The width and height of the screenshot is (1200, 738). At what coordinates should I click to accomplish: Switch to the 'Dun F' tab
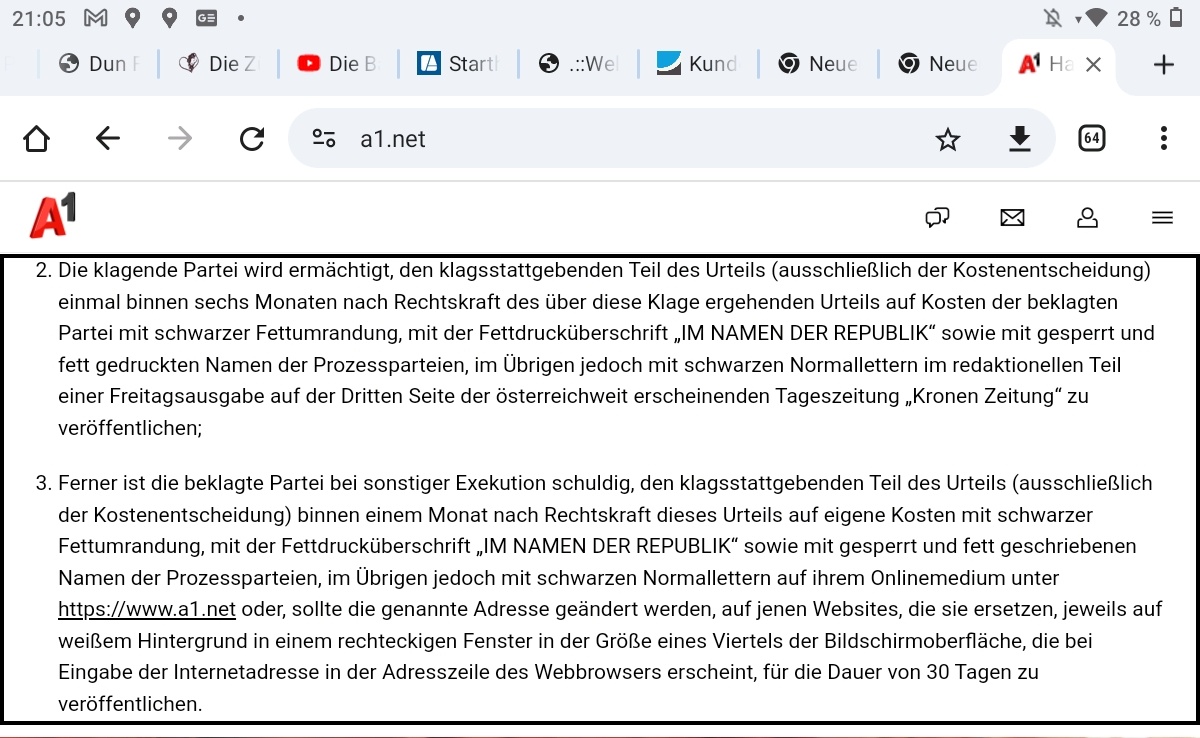[97, 64]
